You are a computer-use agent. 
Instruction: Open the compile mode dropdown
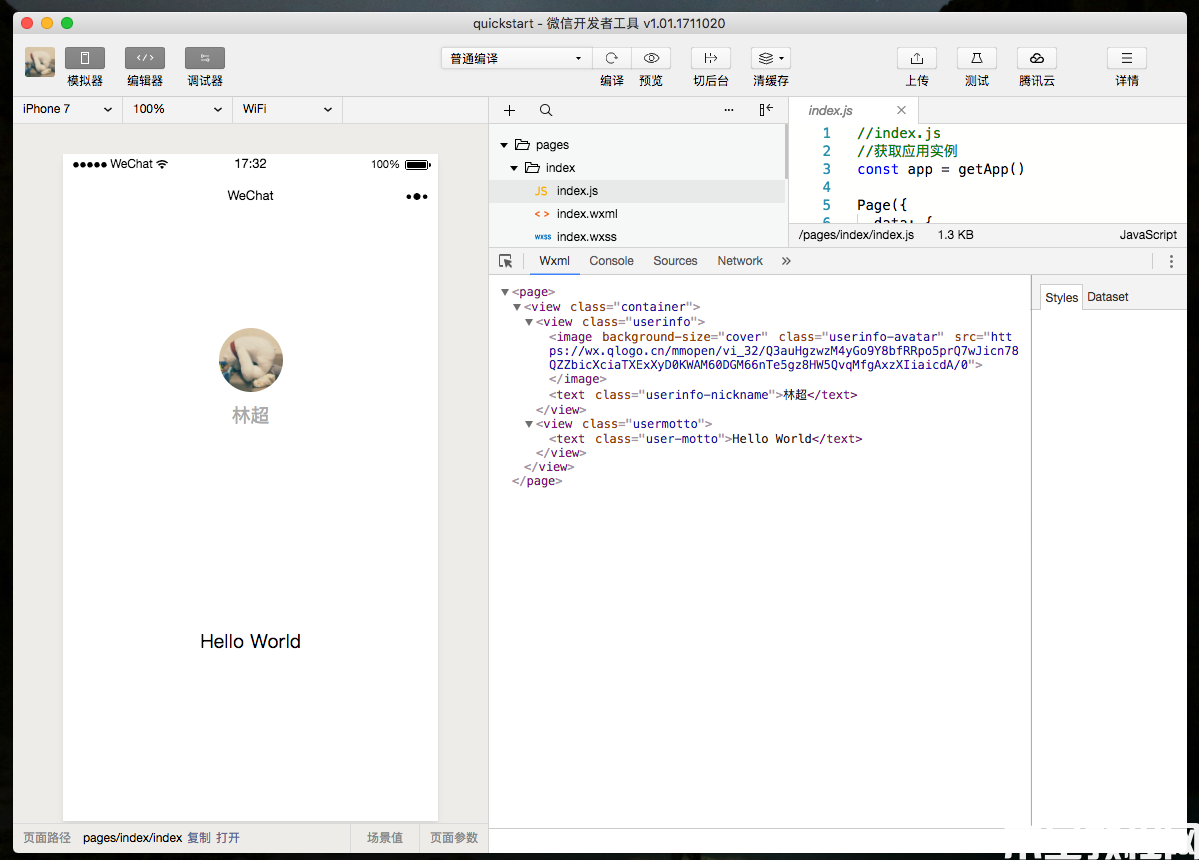pyautogui.click(x=515, y=58)
